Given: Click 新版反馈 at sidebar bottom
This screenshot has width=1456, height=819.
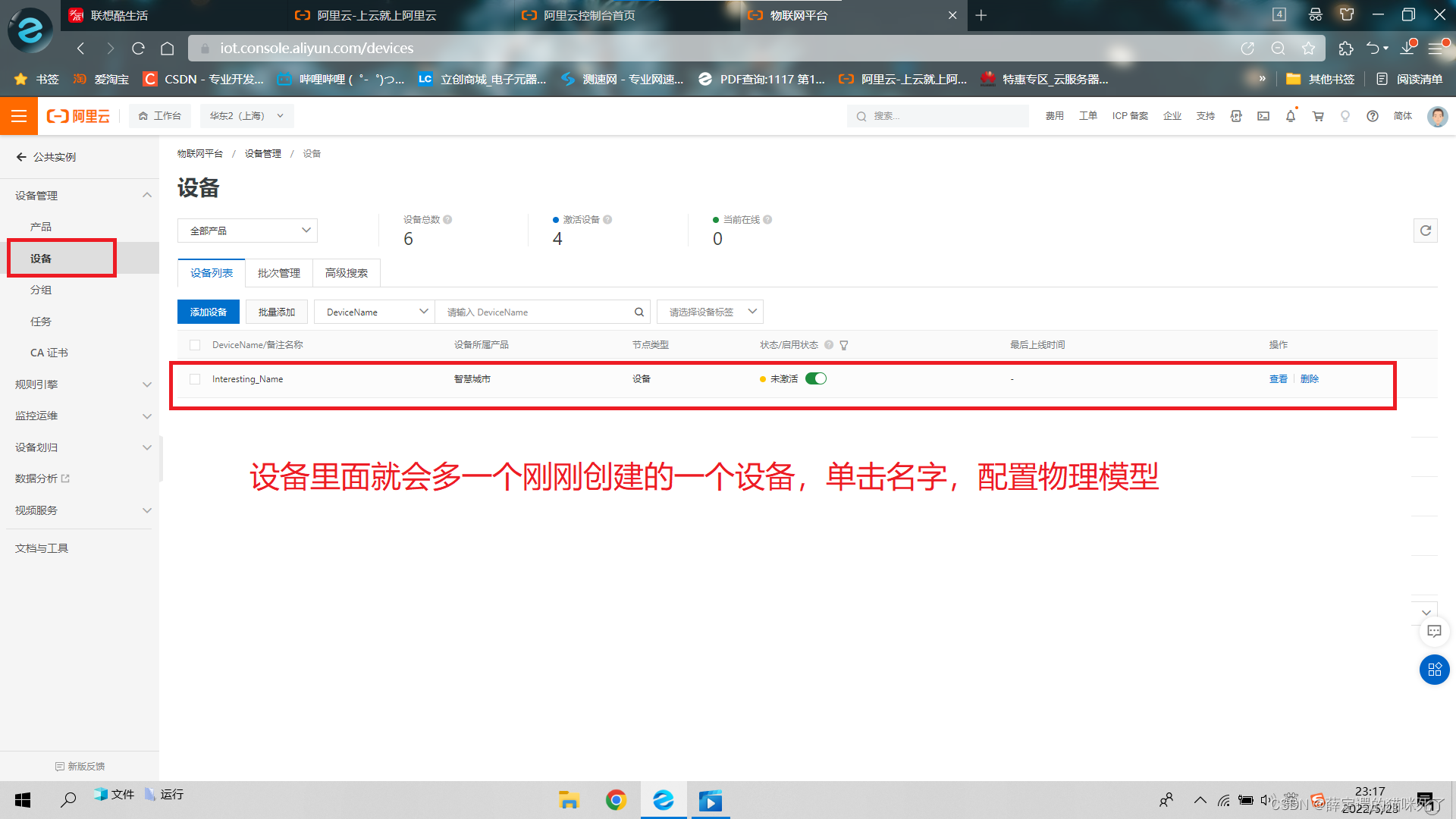Looking at the screenshot, I should click(80, 767).
